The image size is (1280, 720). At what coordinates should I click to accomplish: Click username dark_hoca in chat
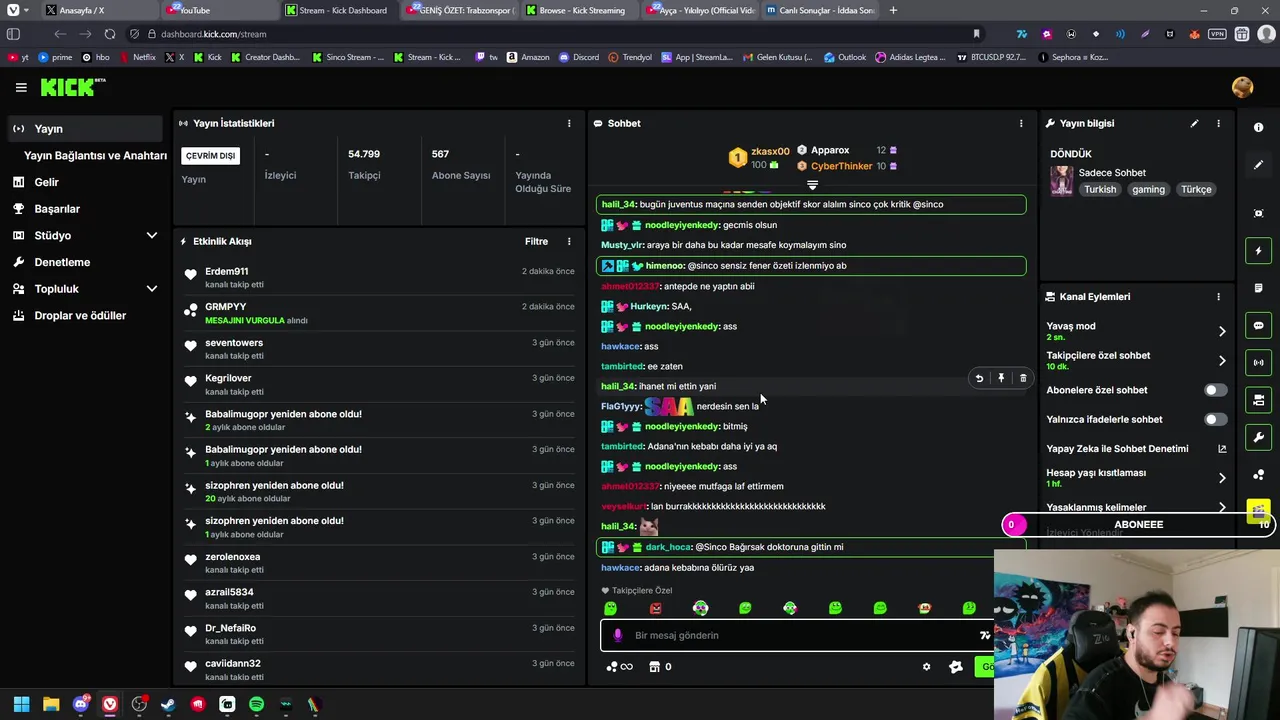pyautogui.click(x=668, y=547)
